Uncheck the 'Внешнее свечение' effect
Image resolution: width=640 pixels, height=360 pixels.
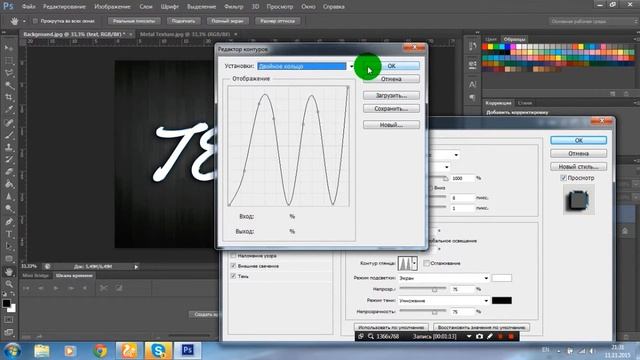(233, 266)
